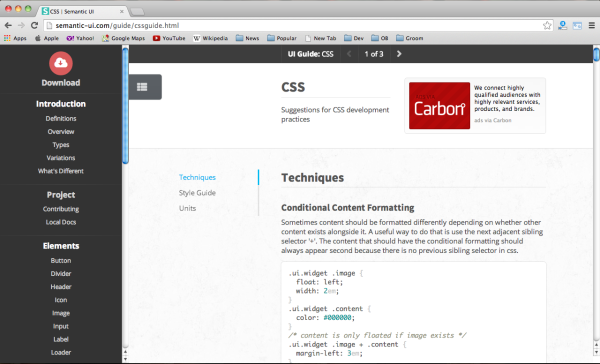This screenshot has width=600, height=364.
Task: Open Label element docs
Action: click(x=61, y=339)
